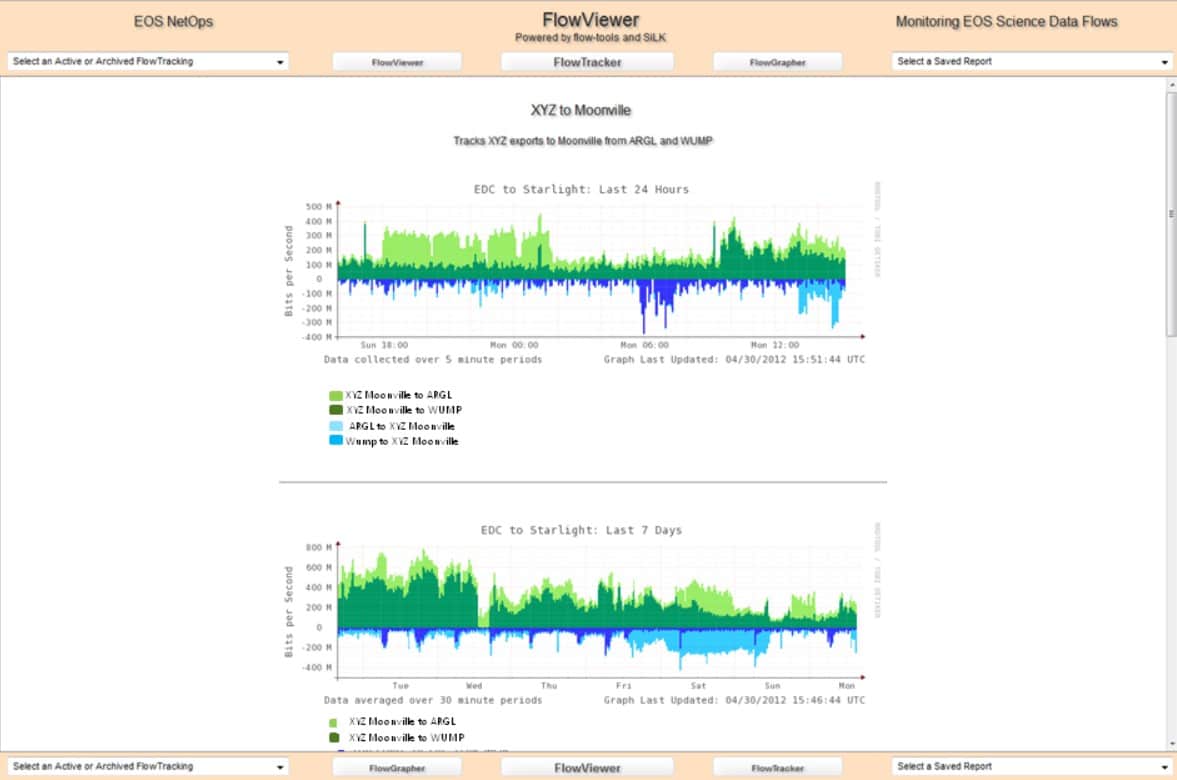
Task: Open the bottom FlowTracking selection dropdown
Action: [147, 766]
